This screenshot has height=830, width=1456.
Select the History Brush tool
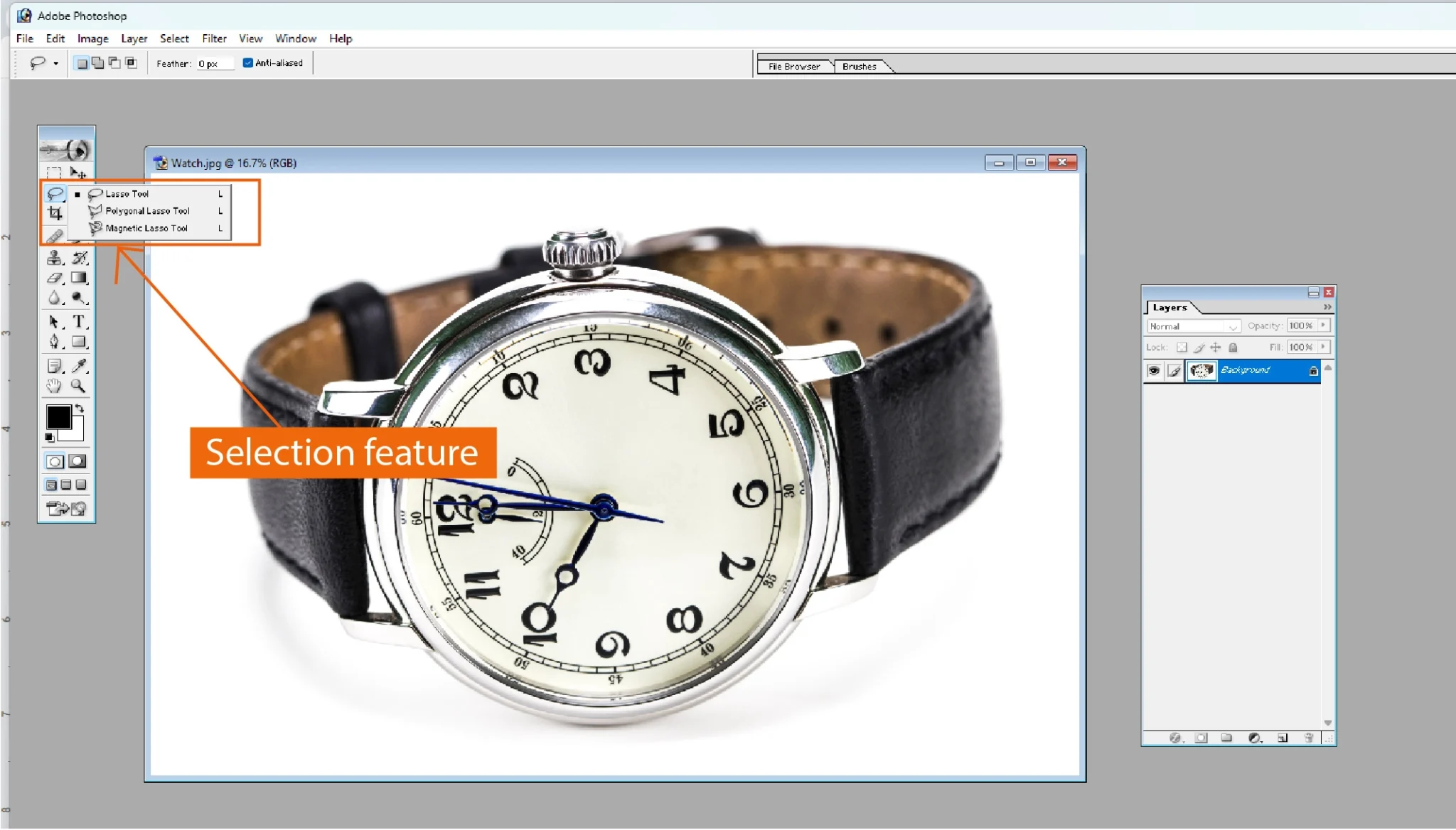pos(79,258)
